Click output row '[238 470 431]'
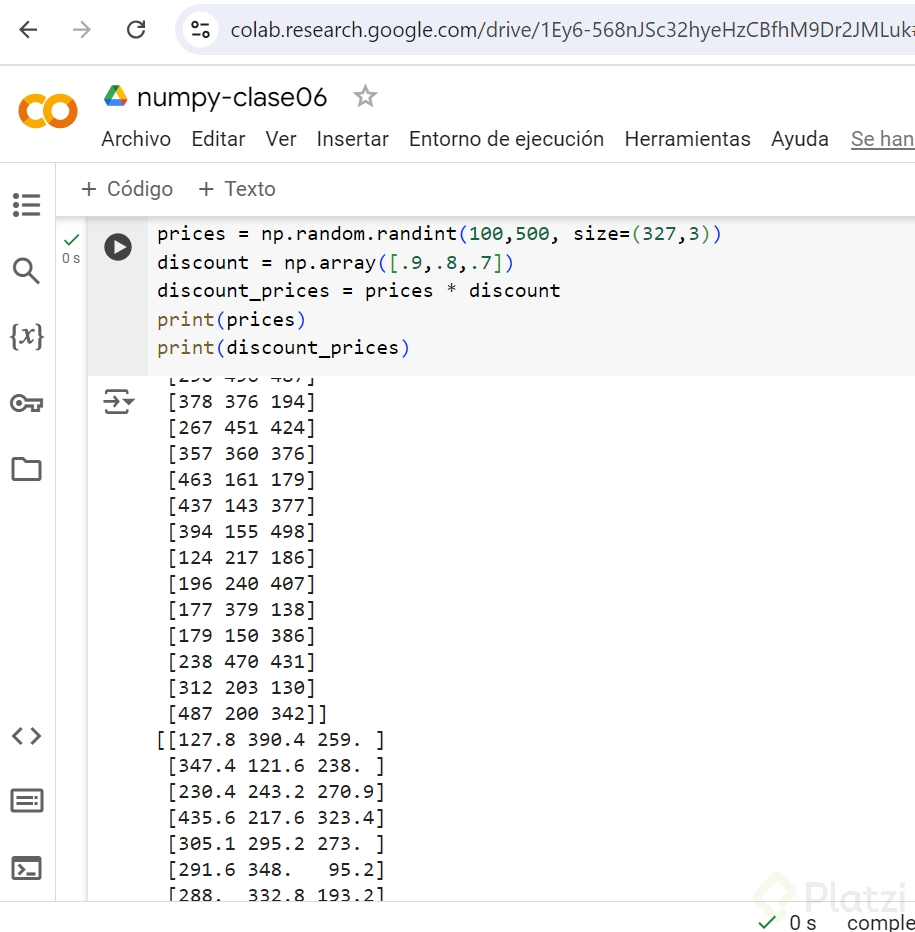 coord(241,662)
